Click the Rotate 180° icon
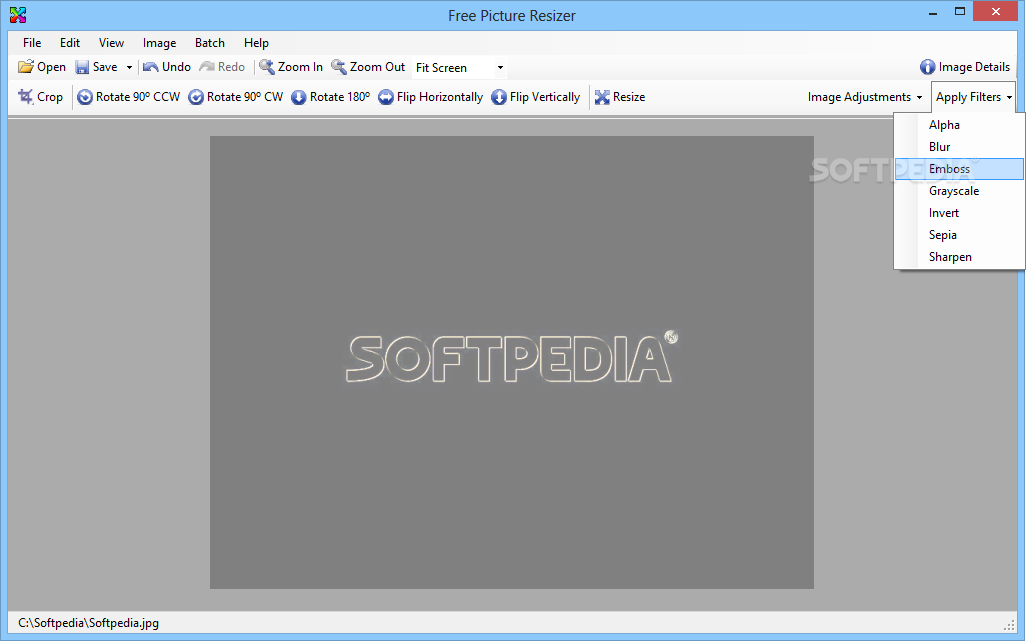The image size is (1026, 641). [x=298, y=97]
